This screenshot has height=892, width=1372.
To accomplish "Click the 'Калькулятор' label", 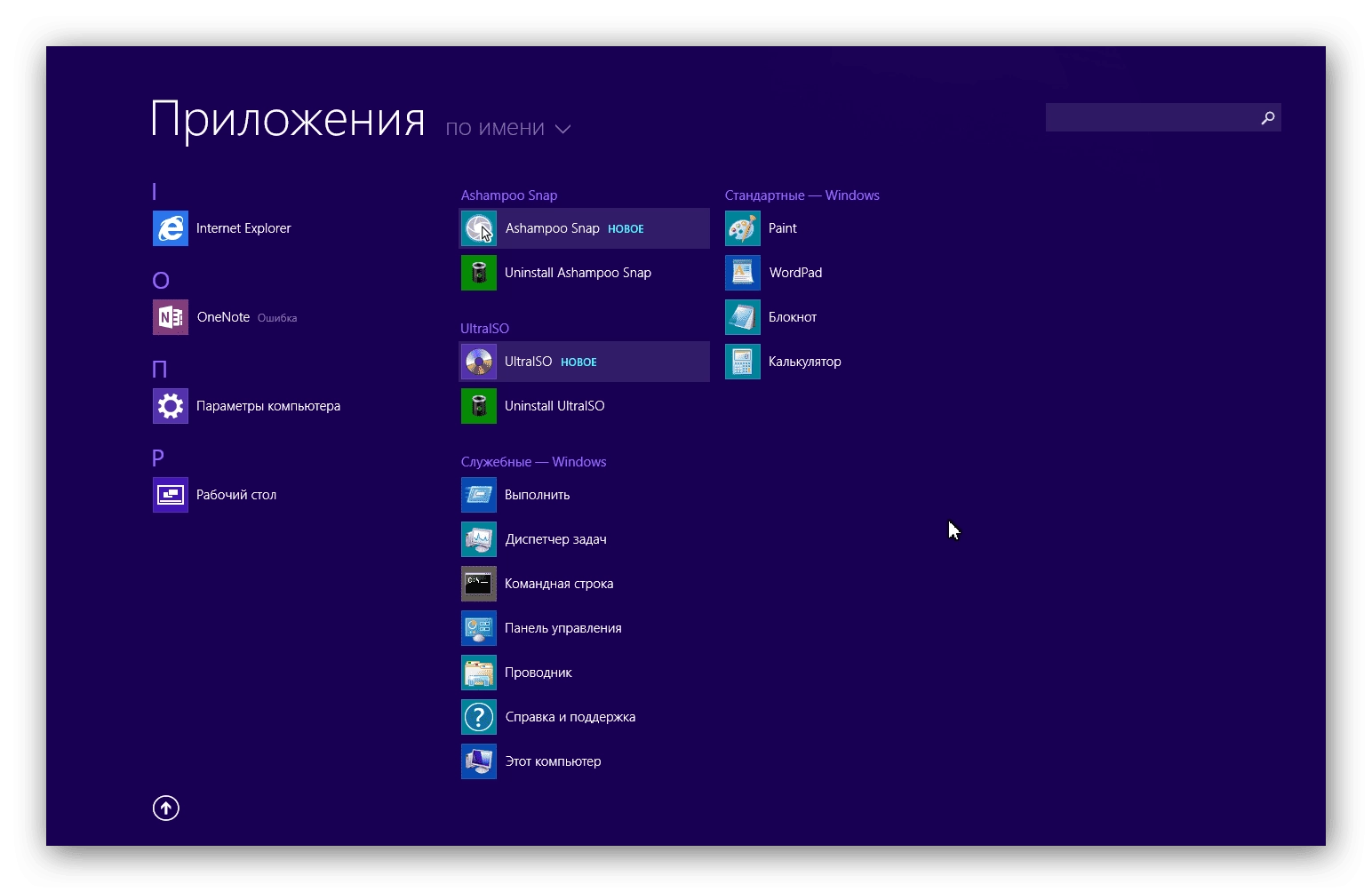I will 805,362.
